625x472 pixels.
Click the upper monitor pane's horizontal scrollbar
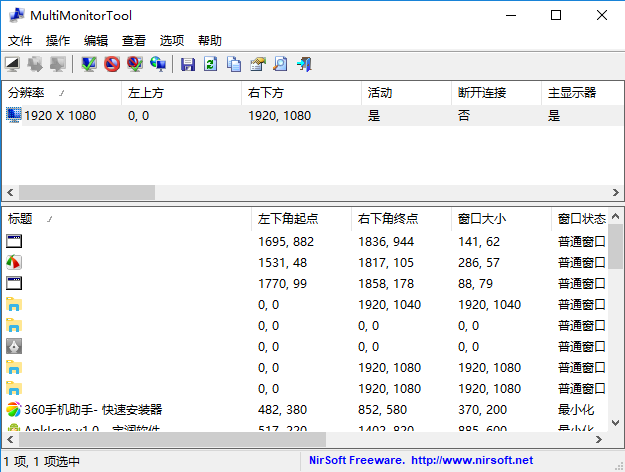(x=87, y=192)
